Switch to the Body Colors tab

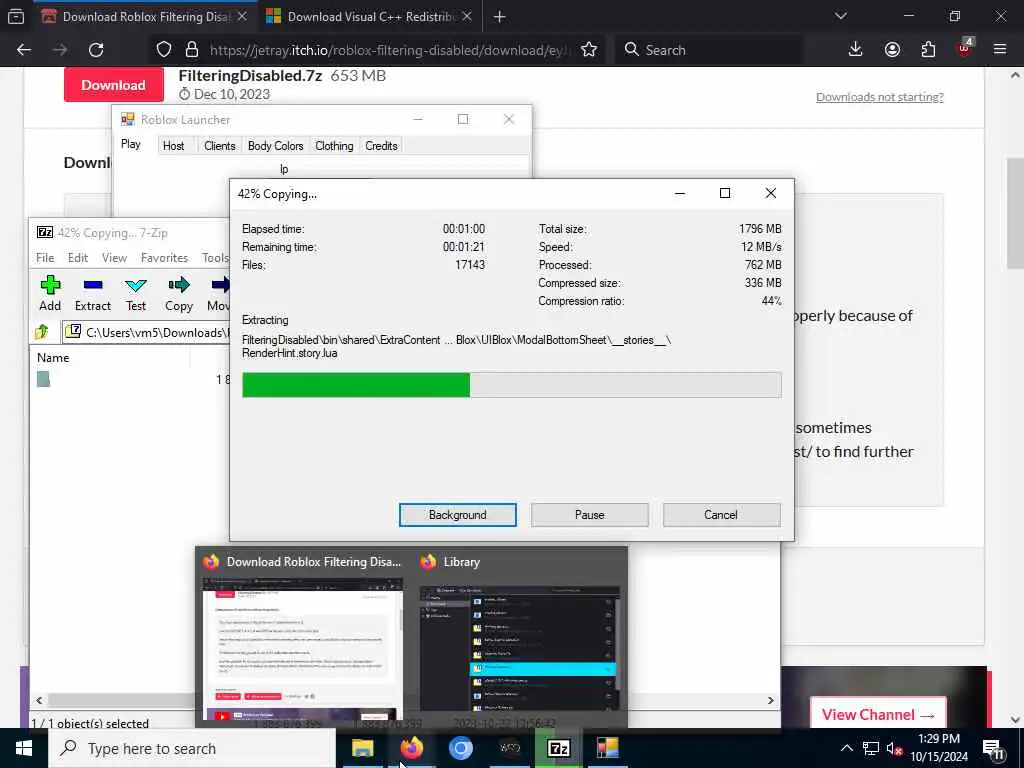[x=276, y=146]
